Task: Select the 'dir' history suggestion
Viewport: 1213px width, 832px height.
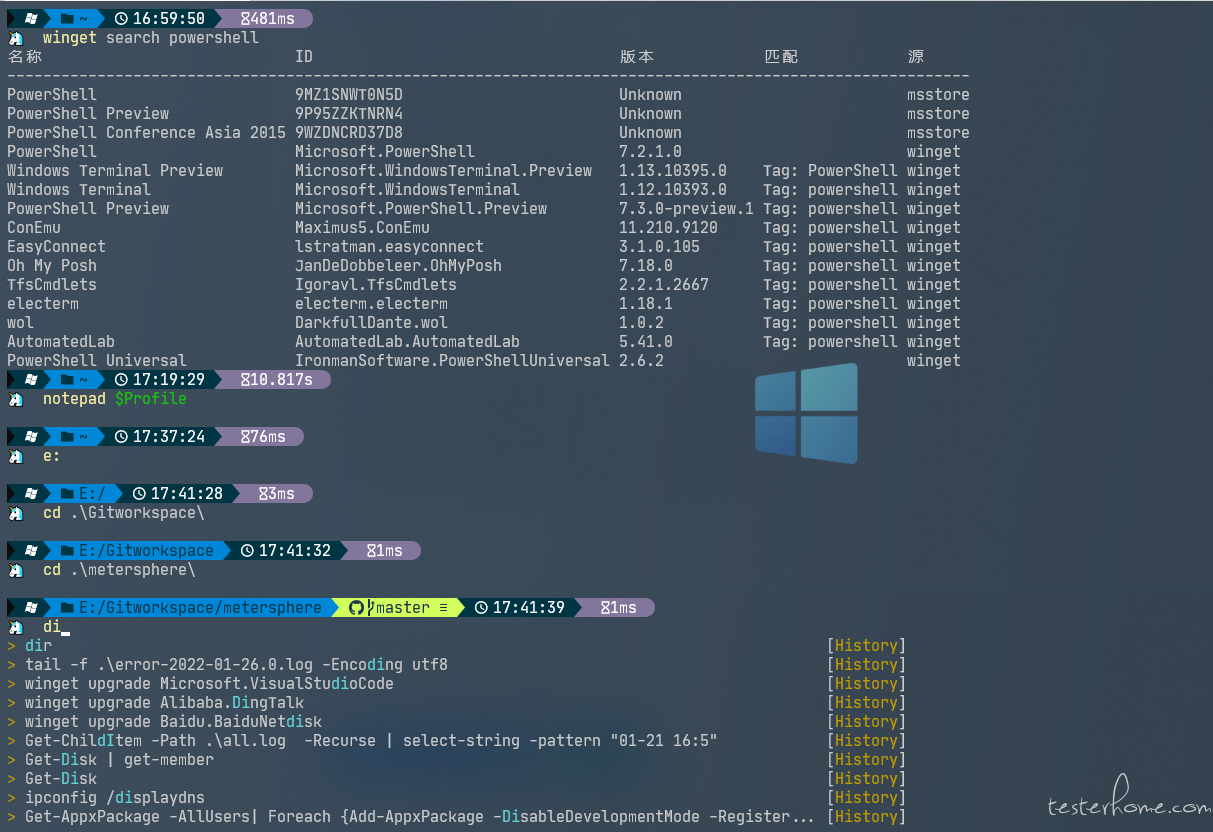Action: click(38, 646)
